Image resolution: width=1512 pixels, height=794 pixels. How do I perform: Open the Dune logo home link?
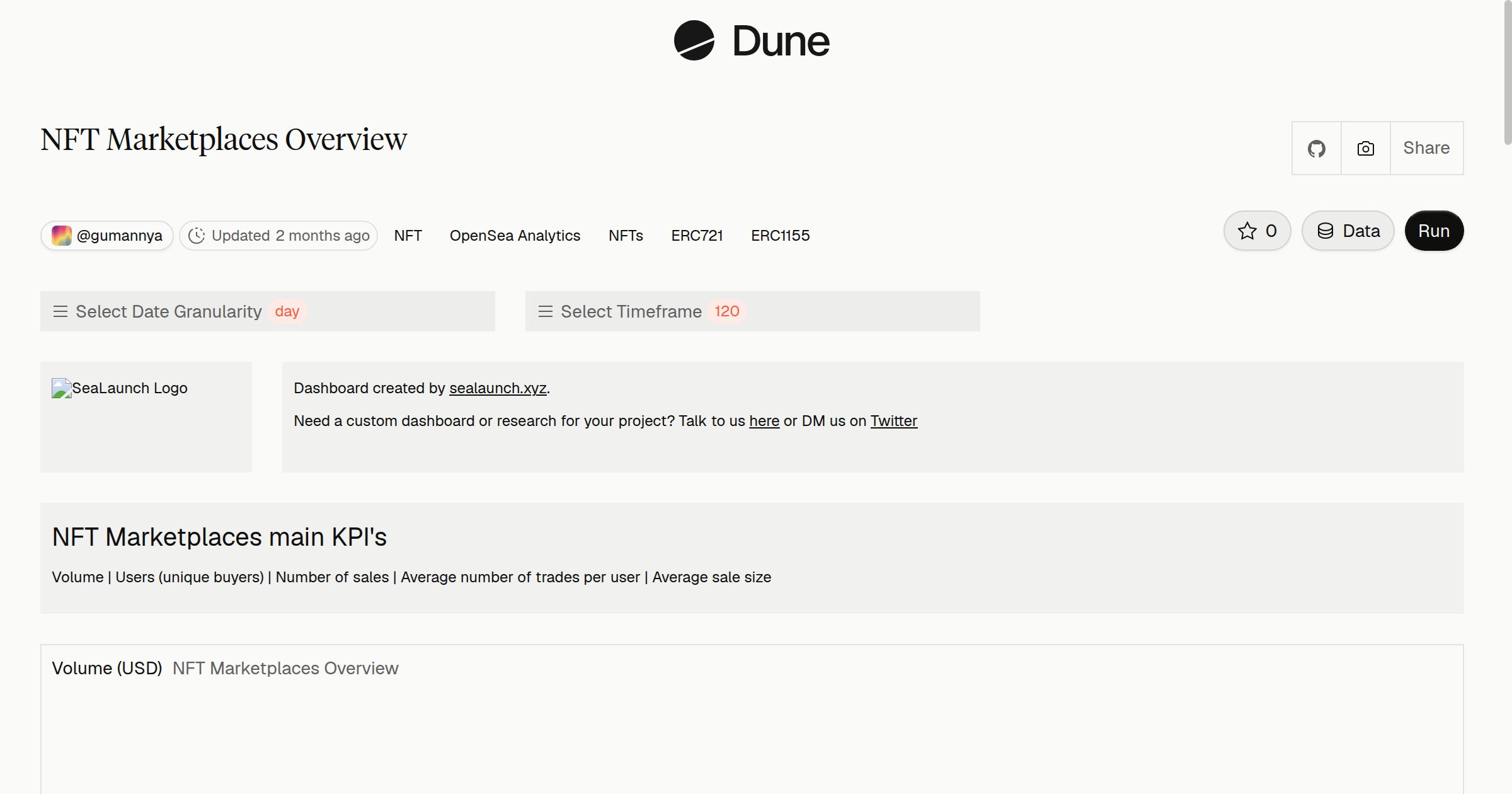point(752,40)
